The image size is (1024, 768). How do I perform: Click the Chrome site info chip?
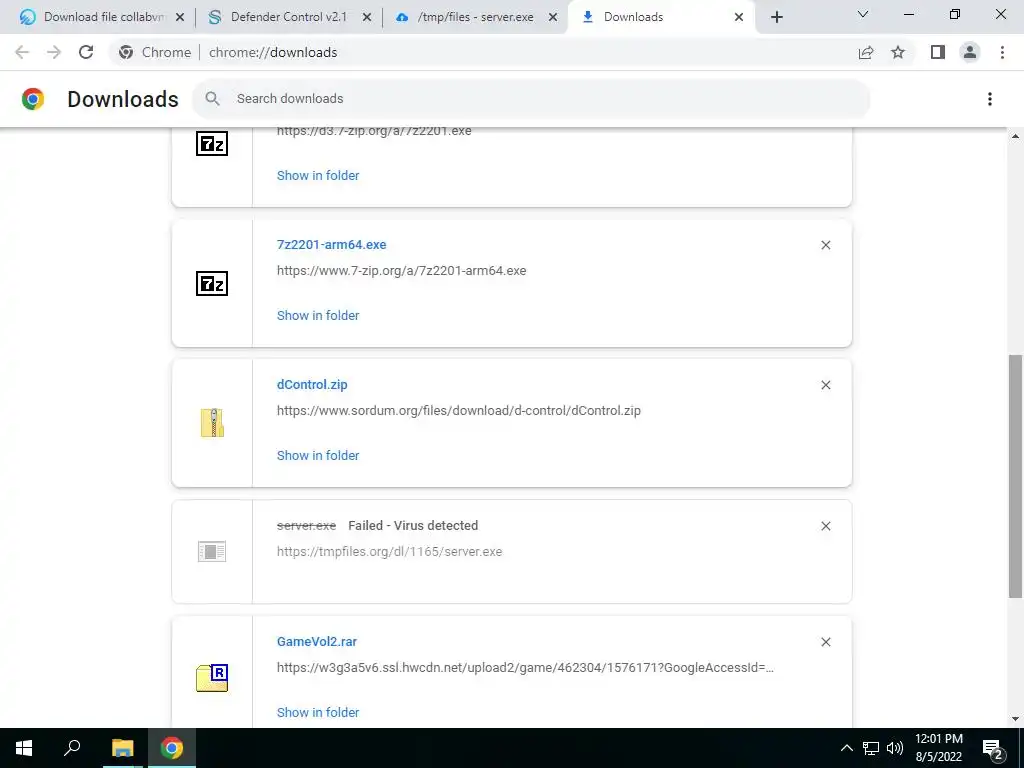pos(155,52)
